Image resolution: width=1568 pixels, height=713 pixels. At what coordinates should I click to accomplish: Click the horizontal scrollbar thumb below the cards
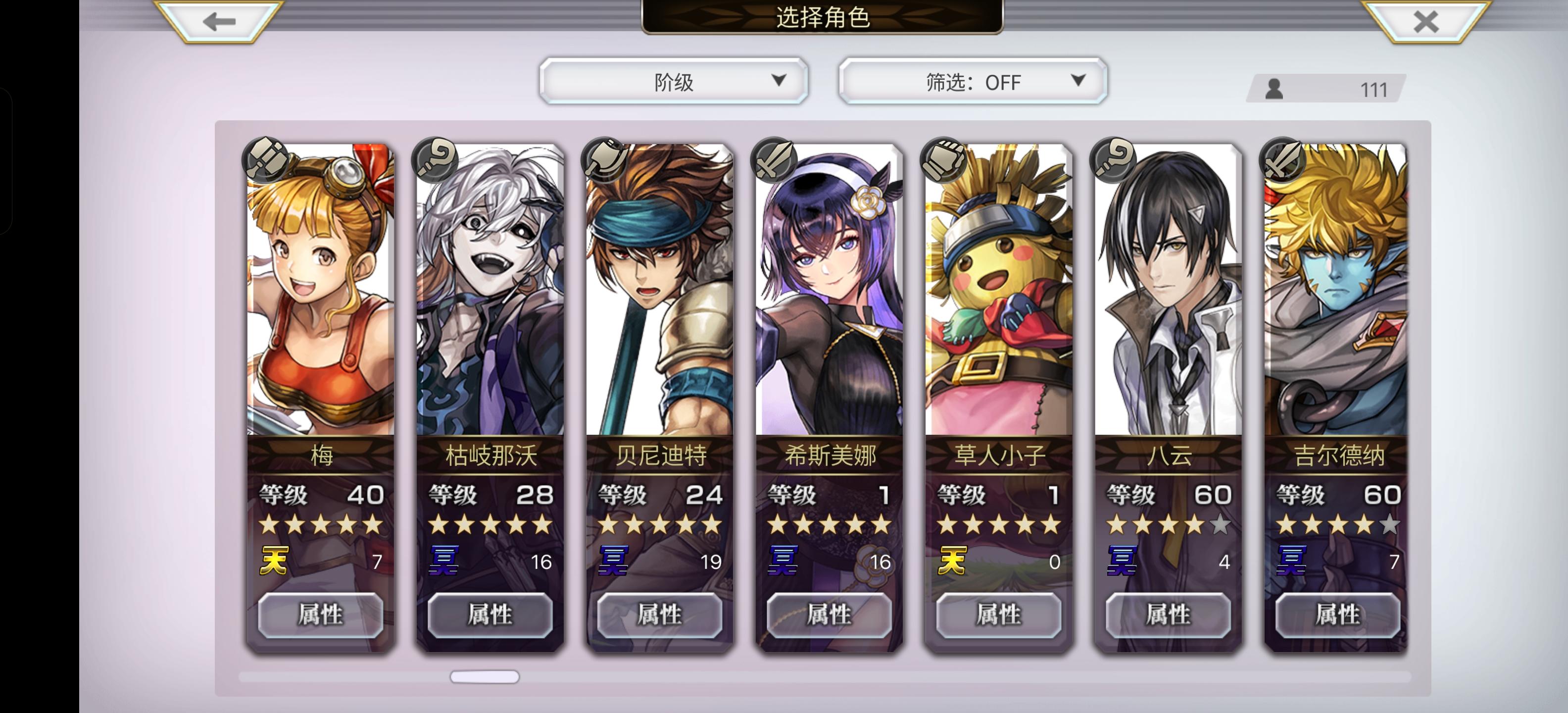[485, 677]
